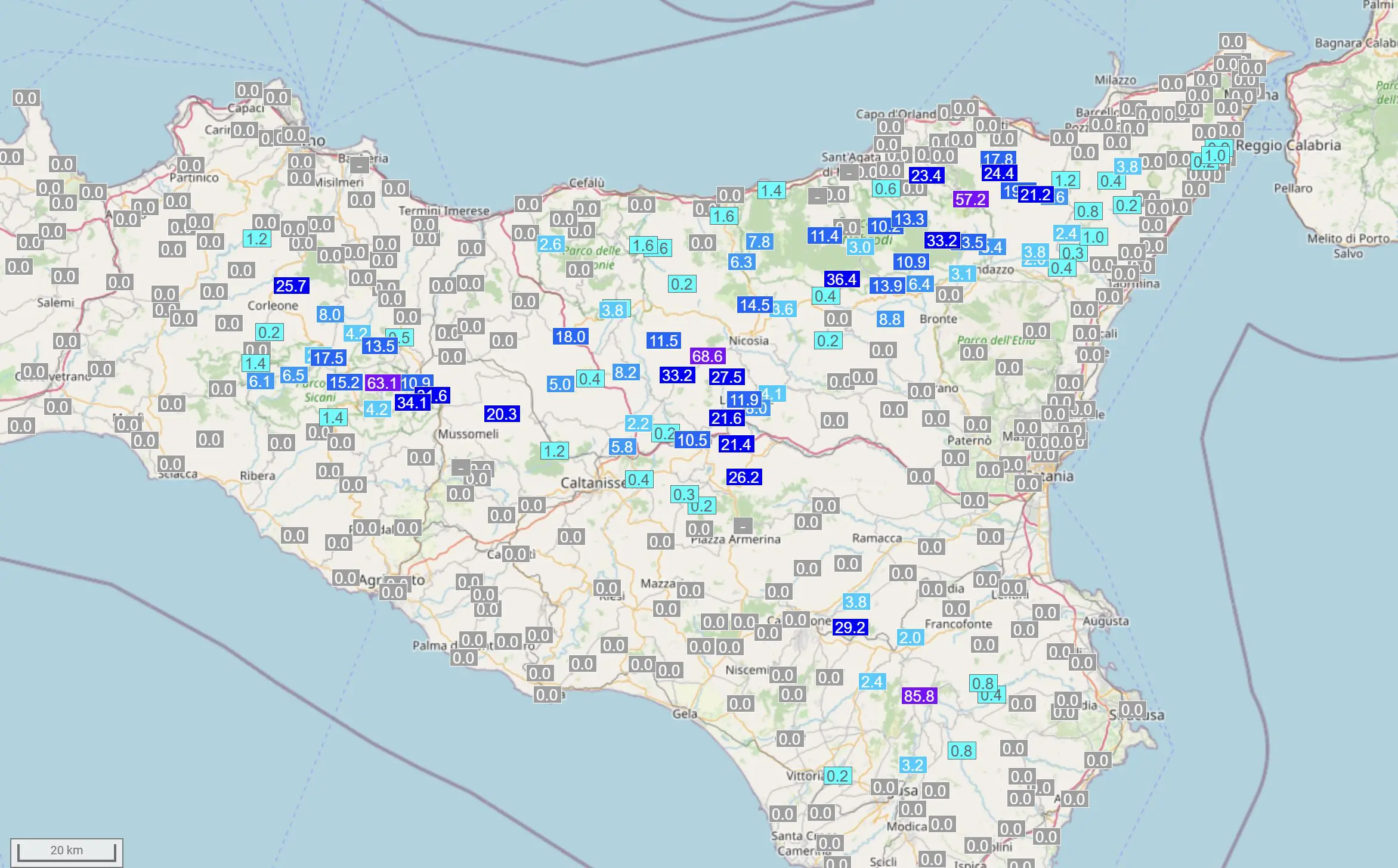
Task: Click the 2.0 marker near Francofonte
Action: coord(911,638)
